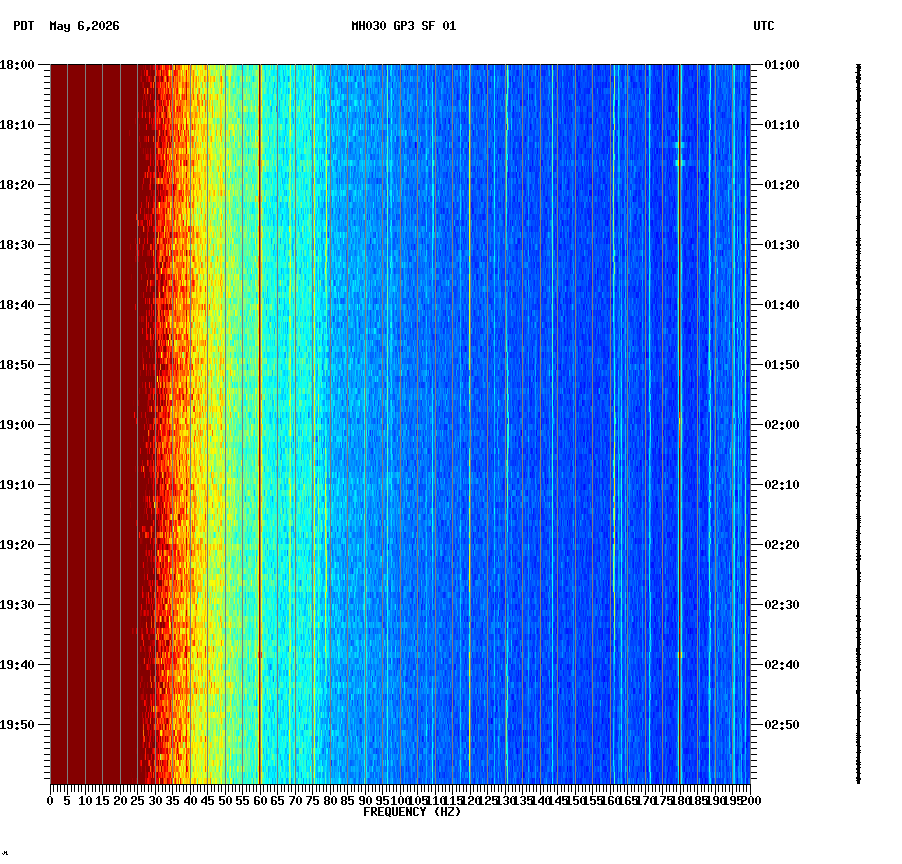The image size is (902, 864).
Task: Click the 20 Hz axis label
Action: [x=120, y=801]
